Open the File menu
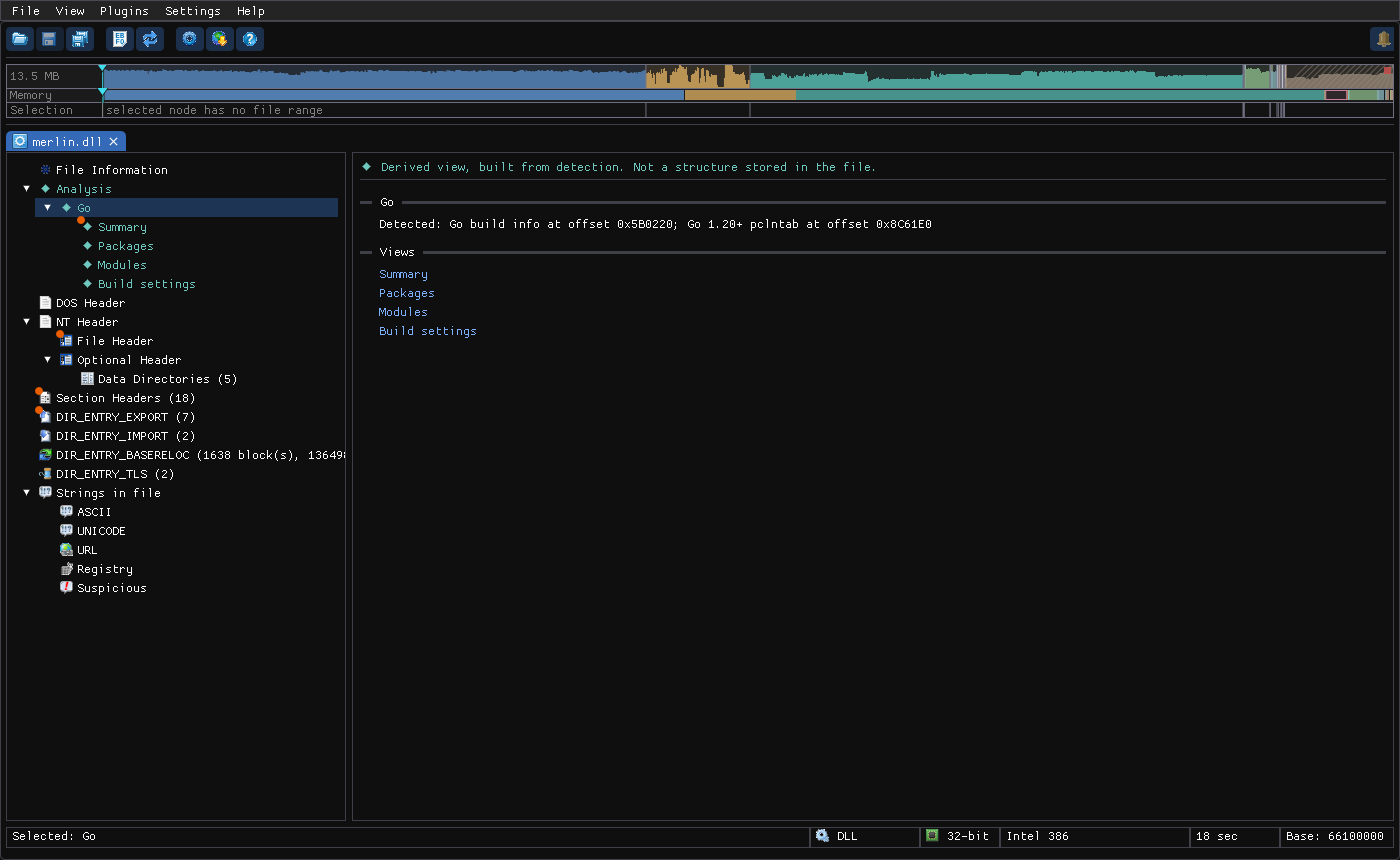The height and width of the screenshot is (860, 1400). (x=26, y=11)
